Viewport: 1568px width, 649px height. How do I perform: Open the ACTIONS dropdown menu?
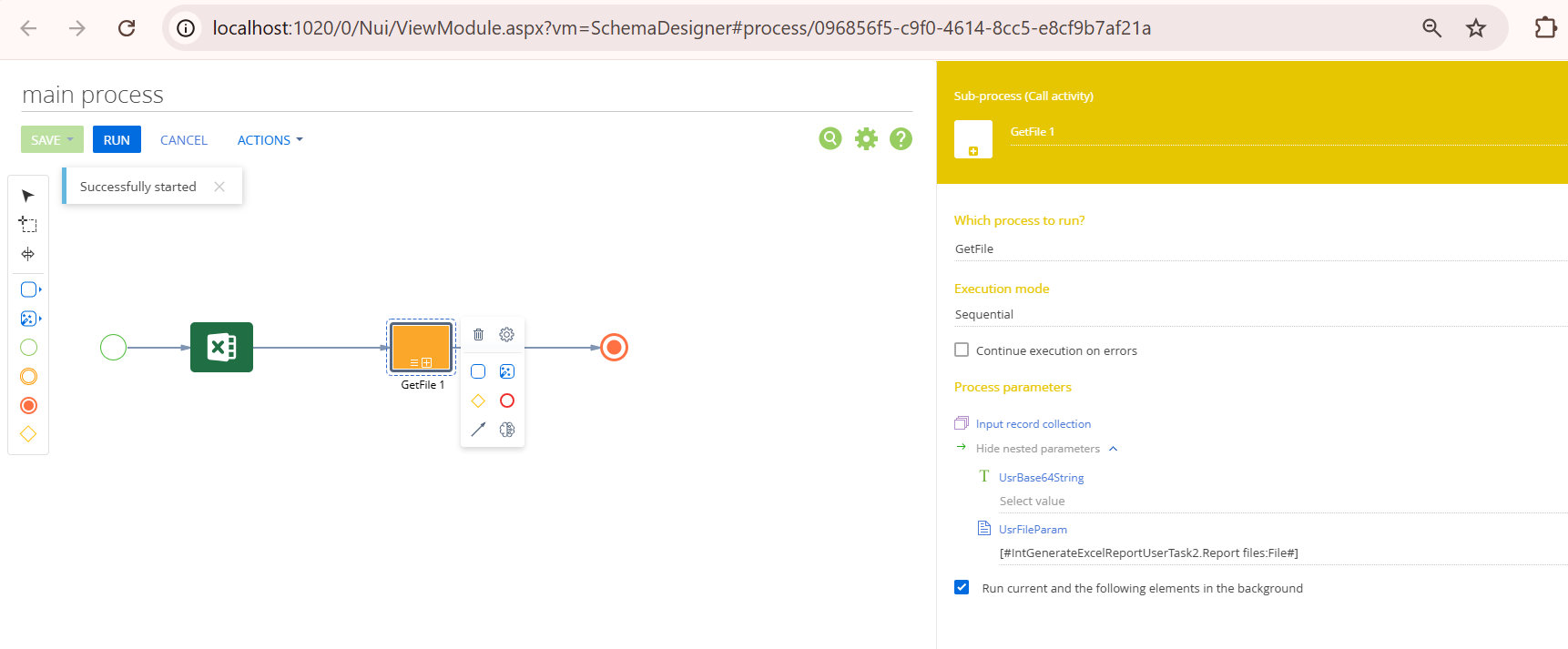(x=270, y=140)
